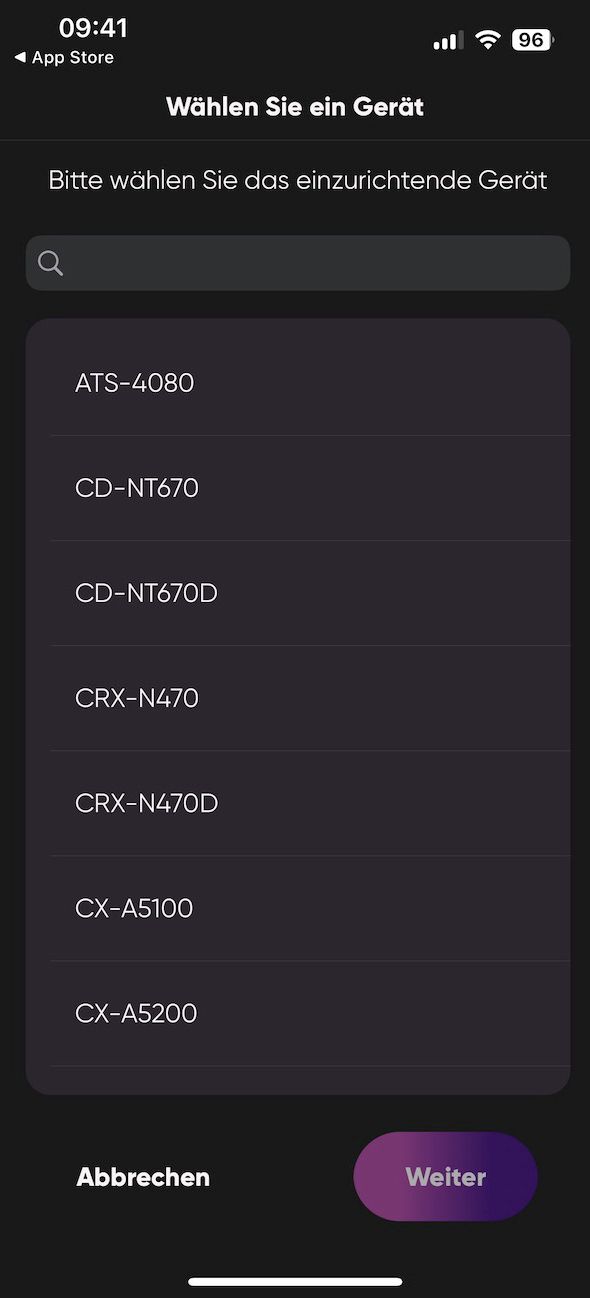
Task: Tap the Weiter button
Action: click(x=446, y=1177)
